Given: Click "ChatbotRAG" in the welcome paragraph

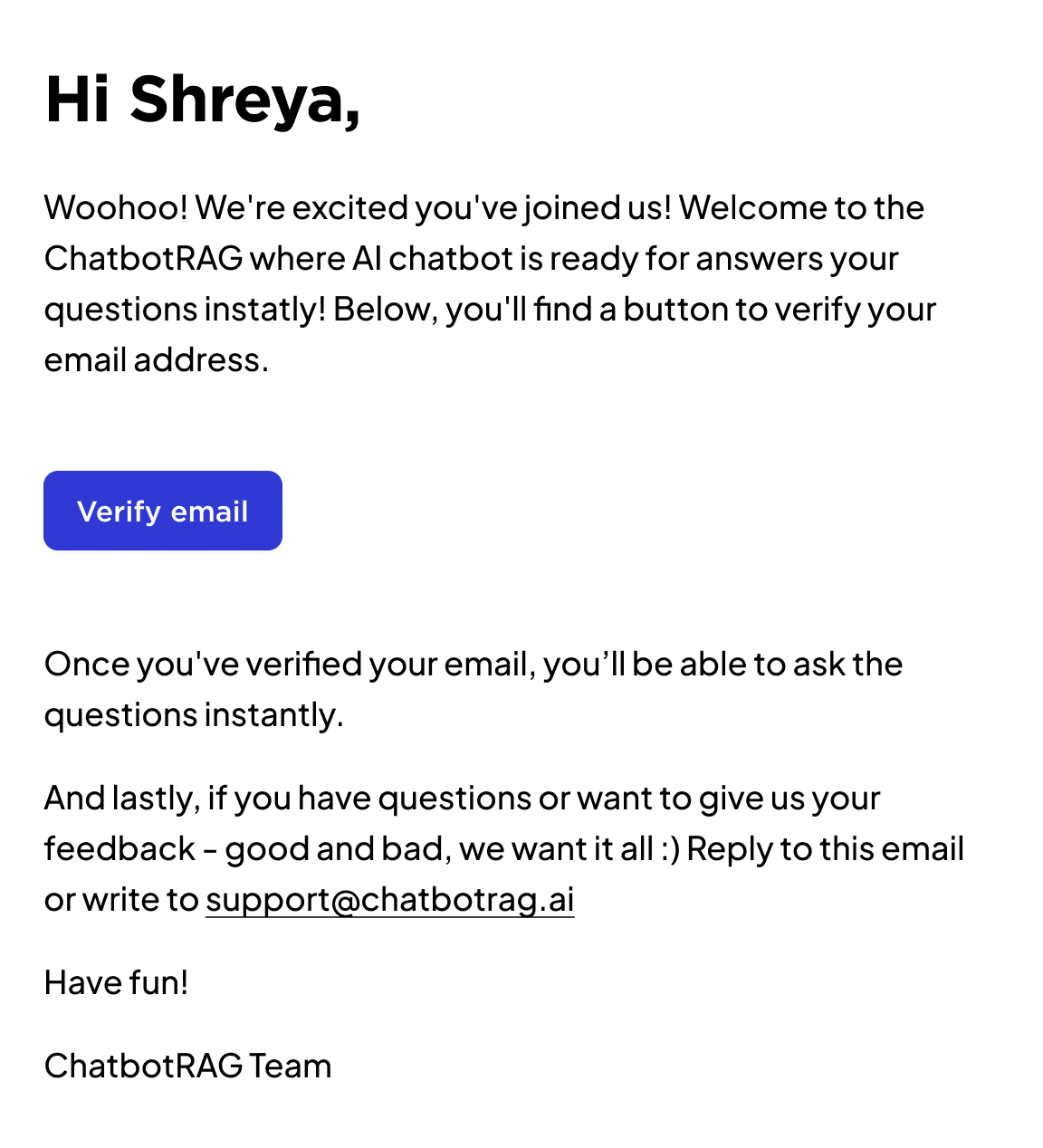Looking at the screenshot, I should click(x=144, y=259).
